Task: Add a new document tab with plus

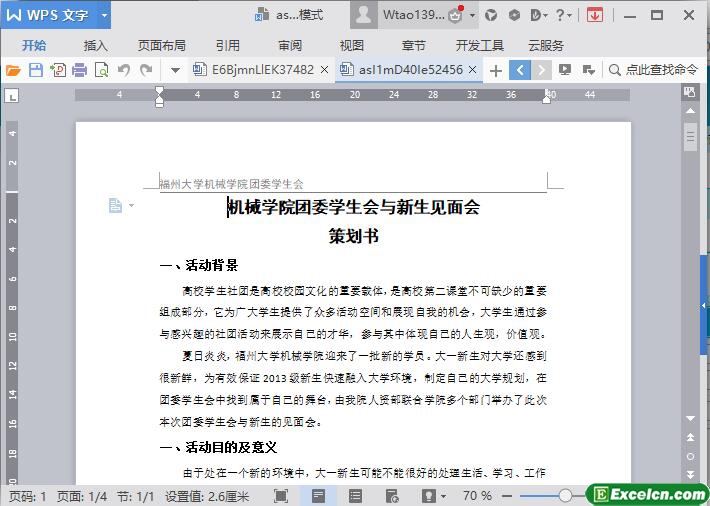Action: click(496, 71)
